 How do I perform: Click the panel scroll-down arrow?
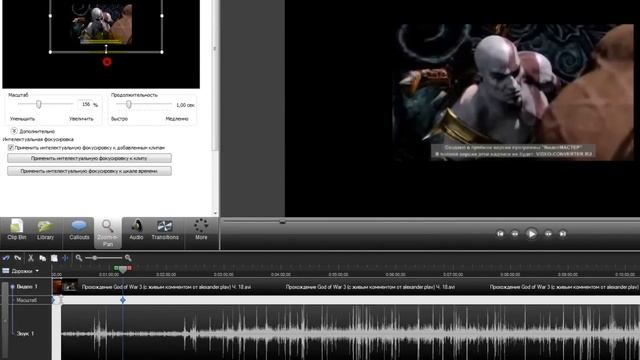(215, 213)
